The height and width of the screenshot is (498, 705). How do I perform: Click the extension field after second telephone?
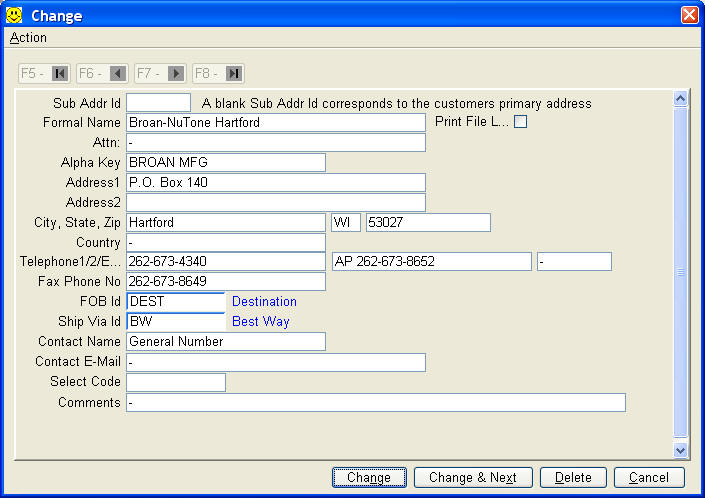(x=574, y=262)
